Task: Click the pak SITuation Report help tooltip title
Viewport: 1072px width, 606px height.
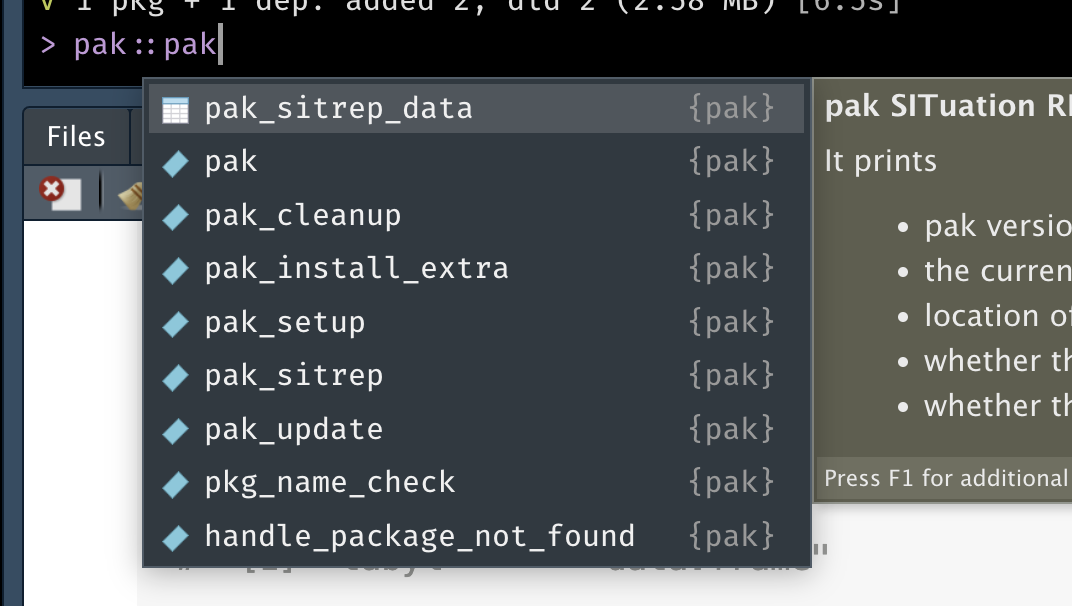Action: (947, 105)
